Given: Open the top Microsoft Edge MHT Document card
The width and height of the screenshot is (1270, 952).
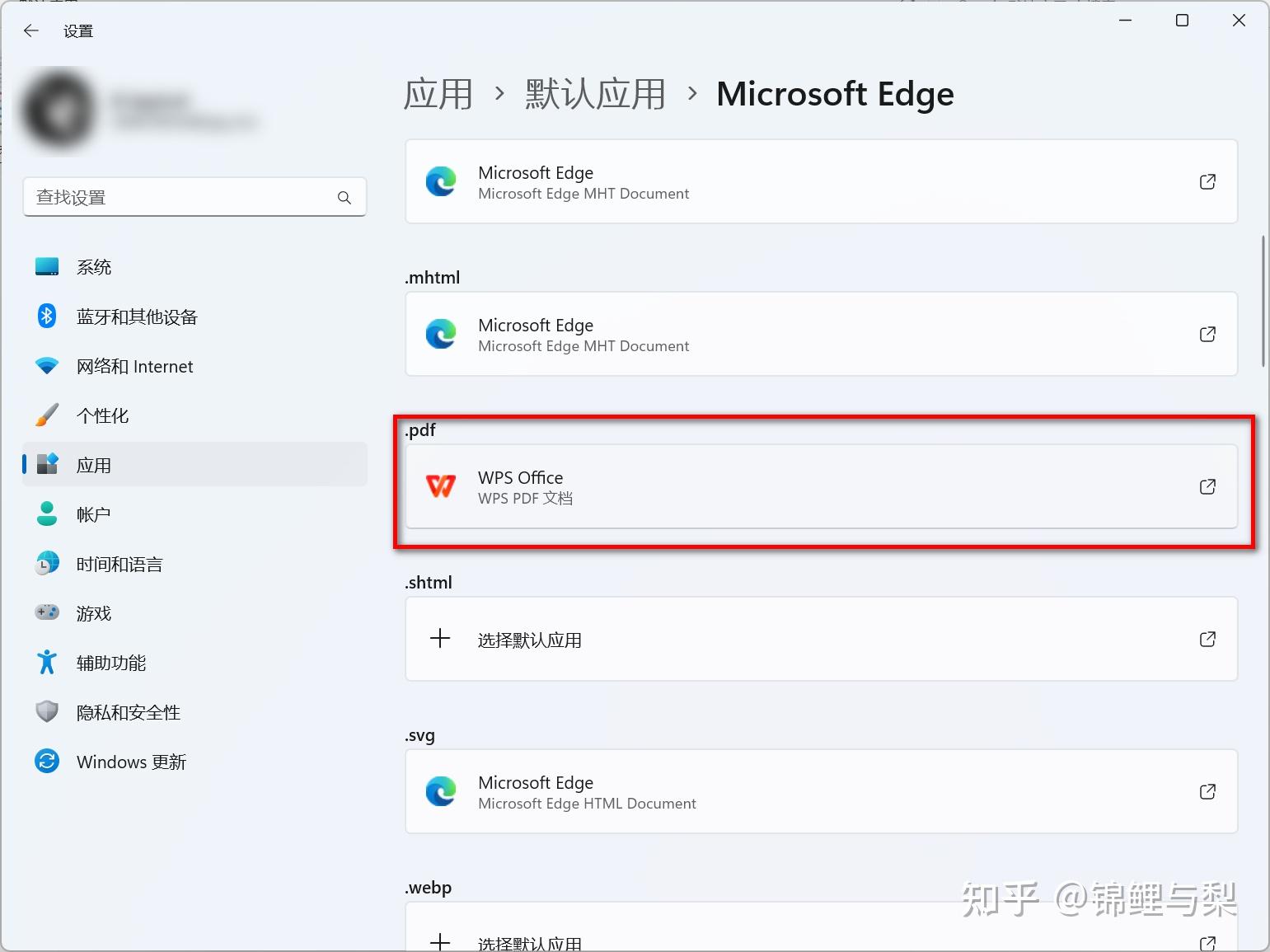Looking at the screenshot, I should coord(821,181).
